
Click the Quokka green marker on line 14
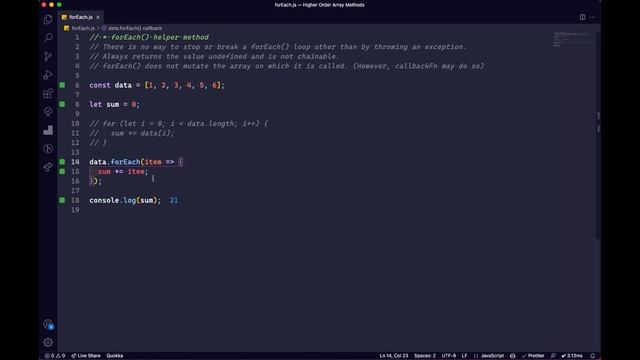[62, 162]
